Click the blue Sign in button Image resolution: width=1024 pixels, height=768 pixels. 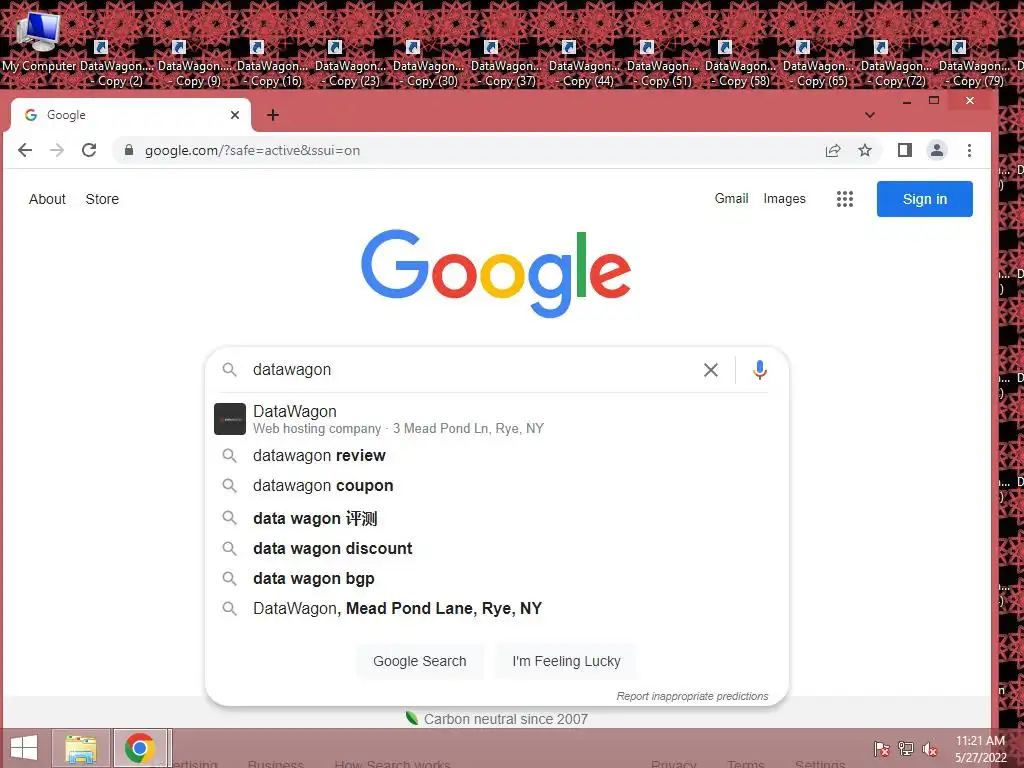click(925, 199)
